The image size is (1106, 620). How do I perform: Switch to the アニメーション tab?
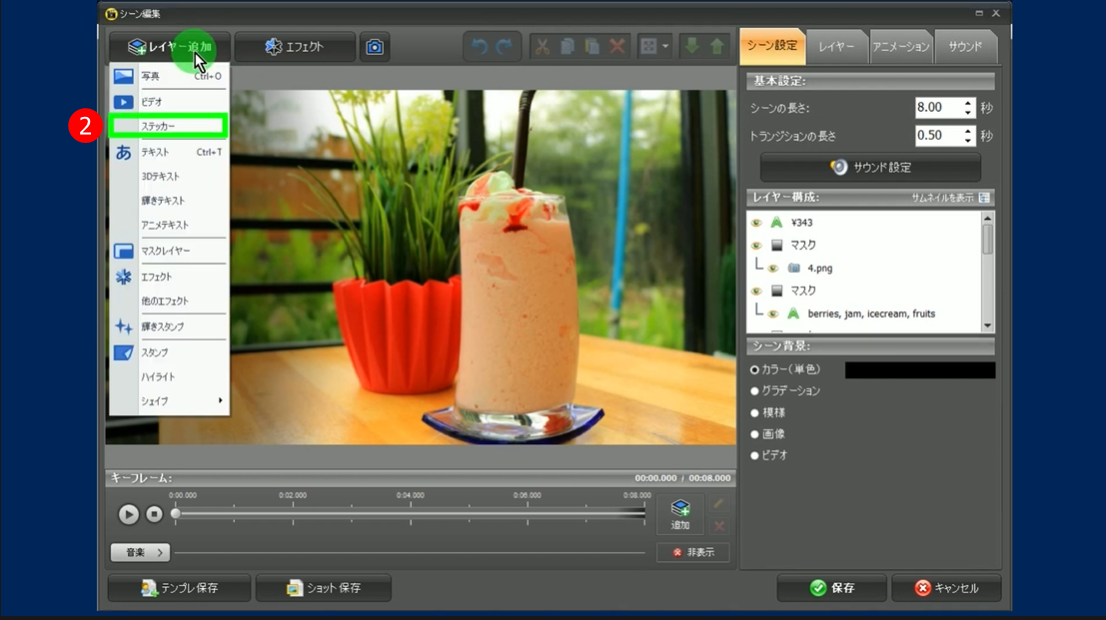(900, 47)
